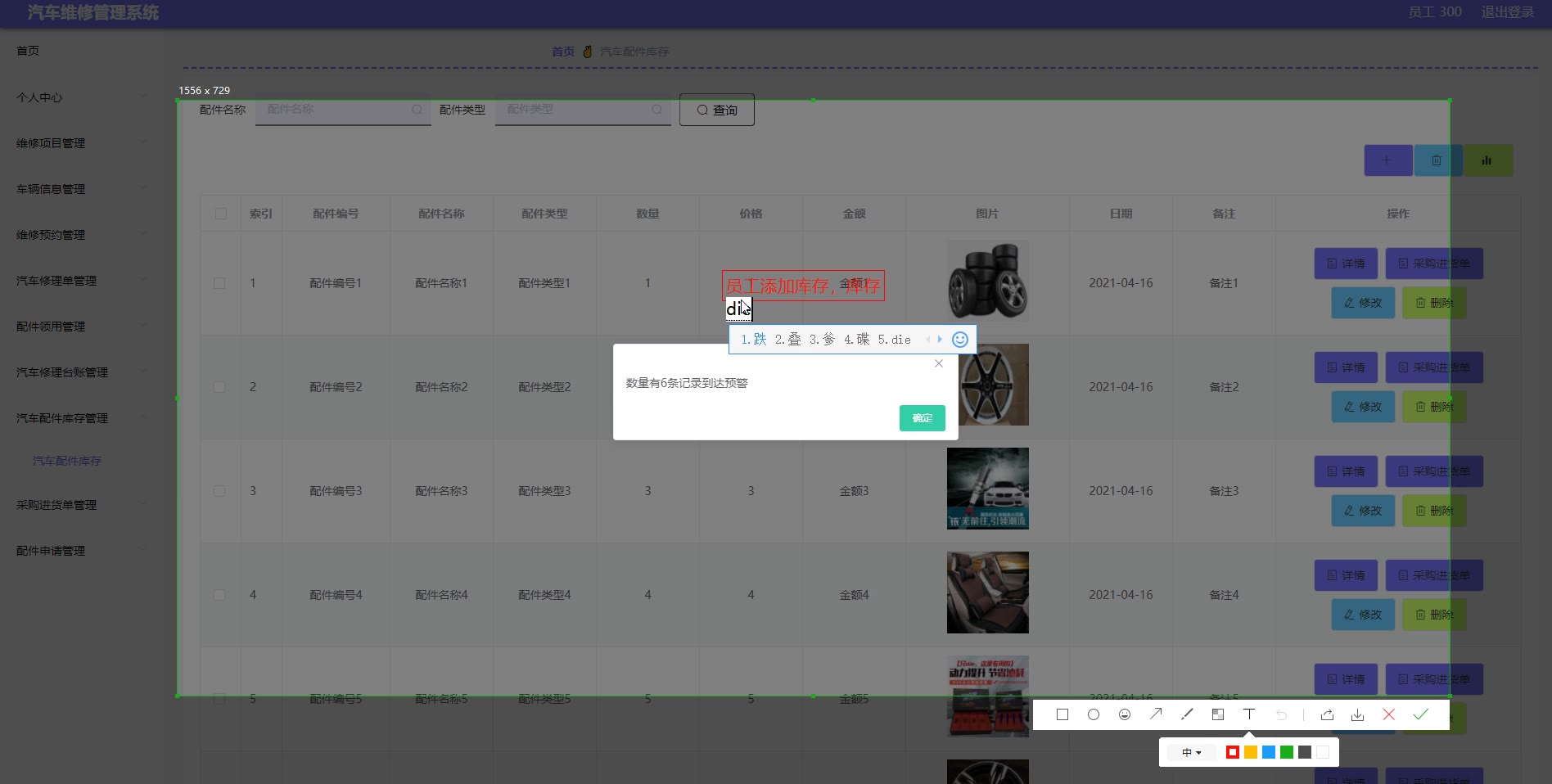Expand the 维修项目管理 sidebar menu
The height and width of the screenshot is (784, 1552).
pyautogui.click(x=82, y=143)
